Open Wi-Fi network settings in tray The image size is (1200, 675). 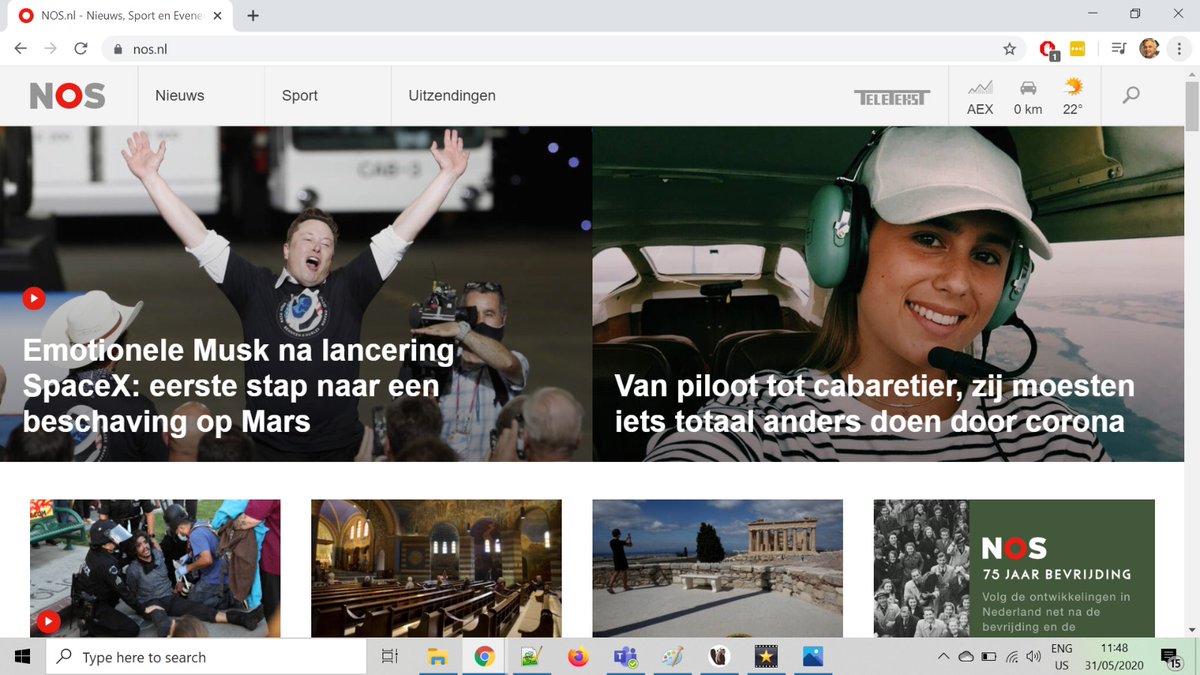pos(1012,657)
